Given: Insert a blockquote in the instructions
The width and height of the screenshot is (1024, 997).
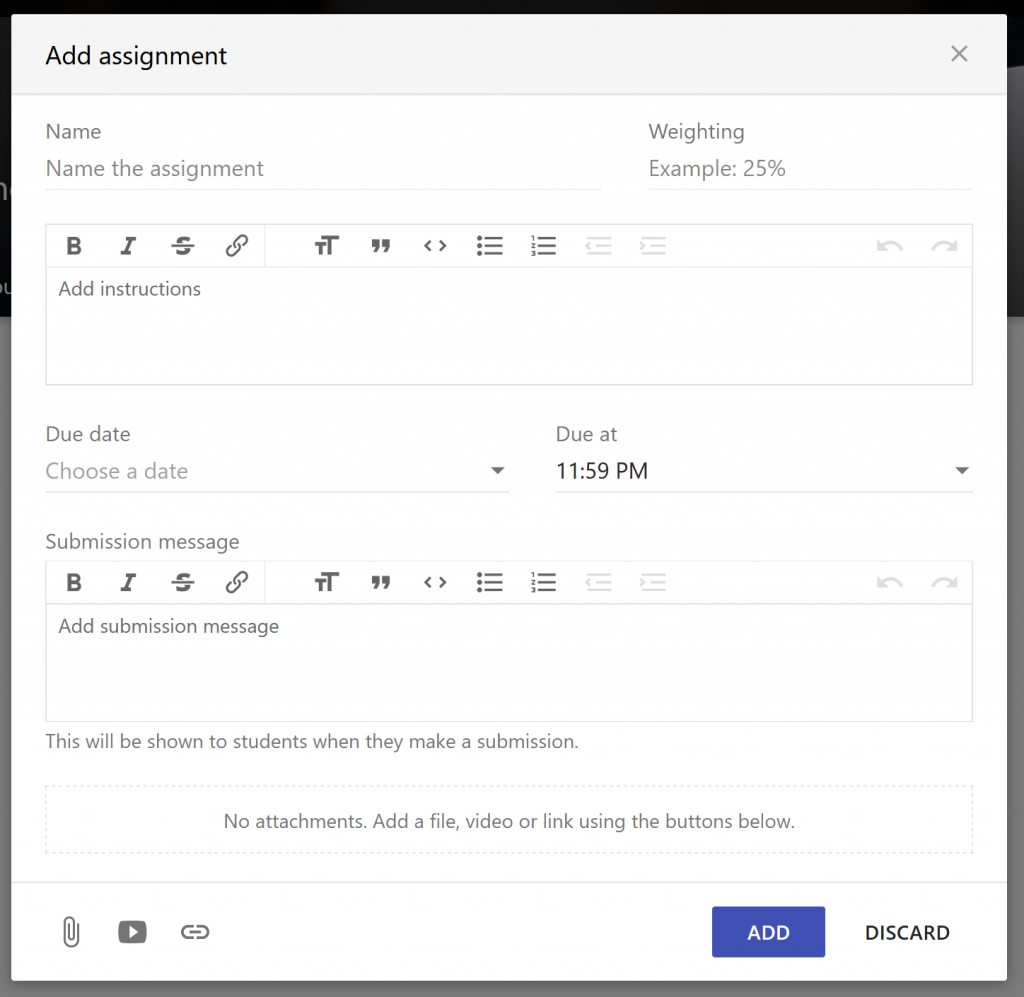Looking at the screenshot, I should [x=381, y=245].
